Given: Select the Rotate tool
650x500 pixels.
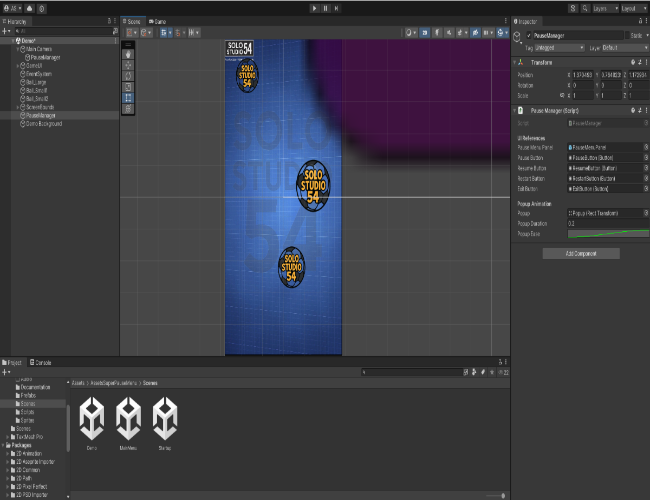Looking at the screenshot, I should [x=128, y=76].
